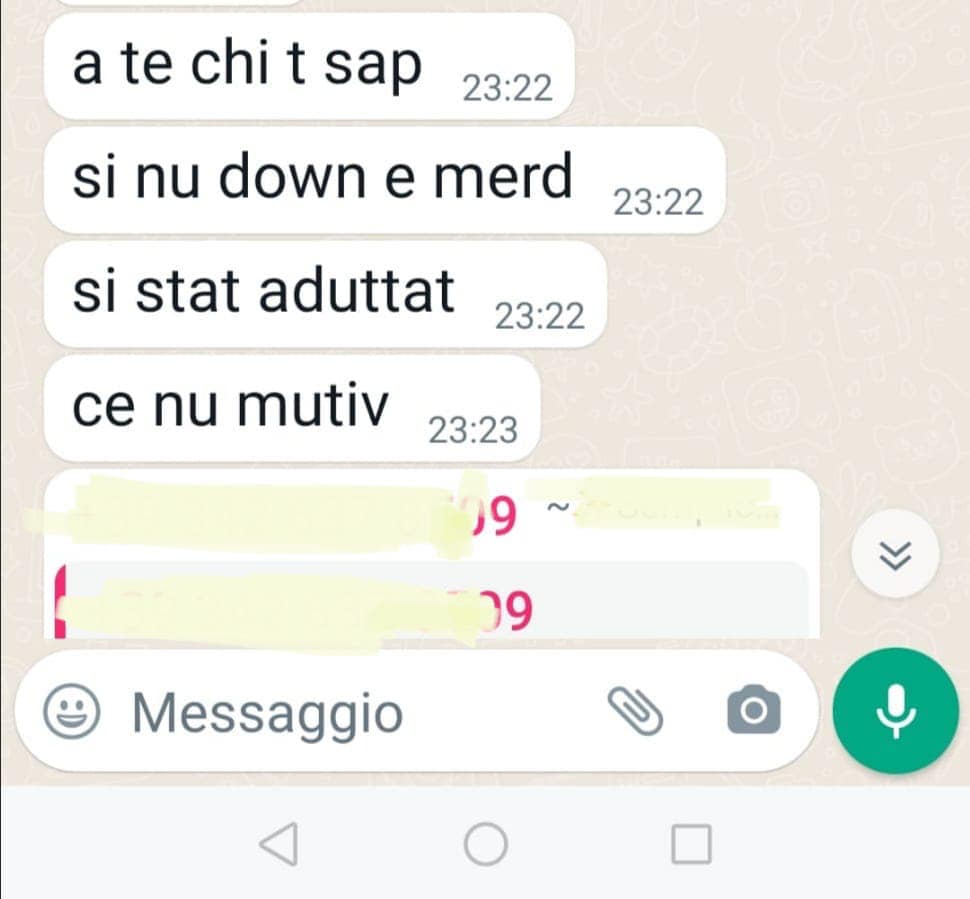
Task: Tap the tilde sender name label
Action: tap(662, 509)
